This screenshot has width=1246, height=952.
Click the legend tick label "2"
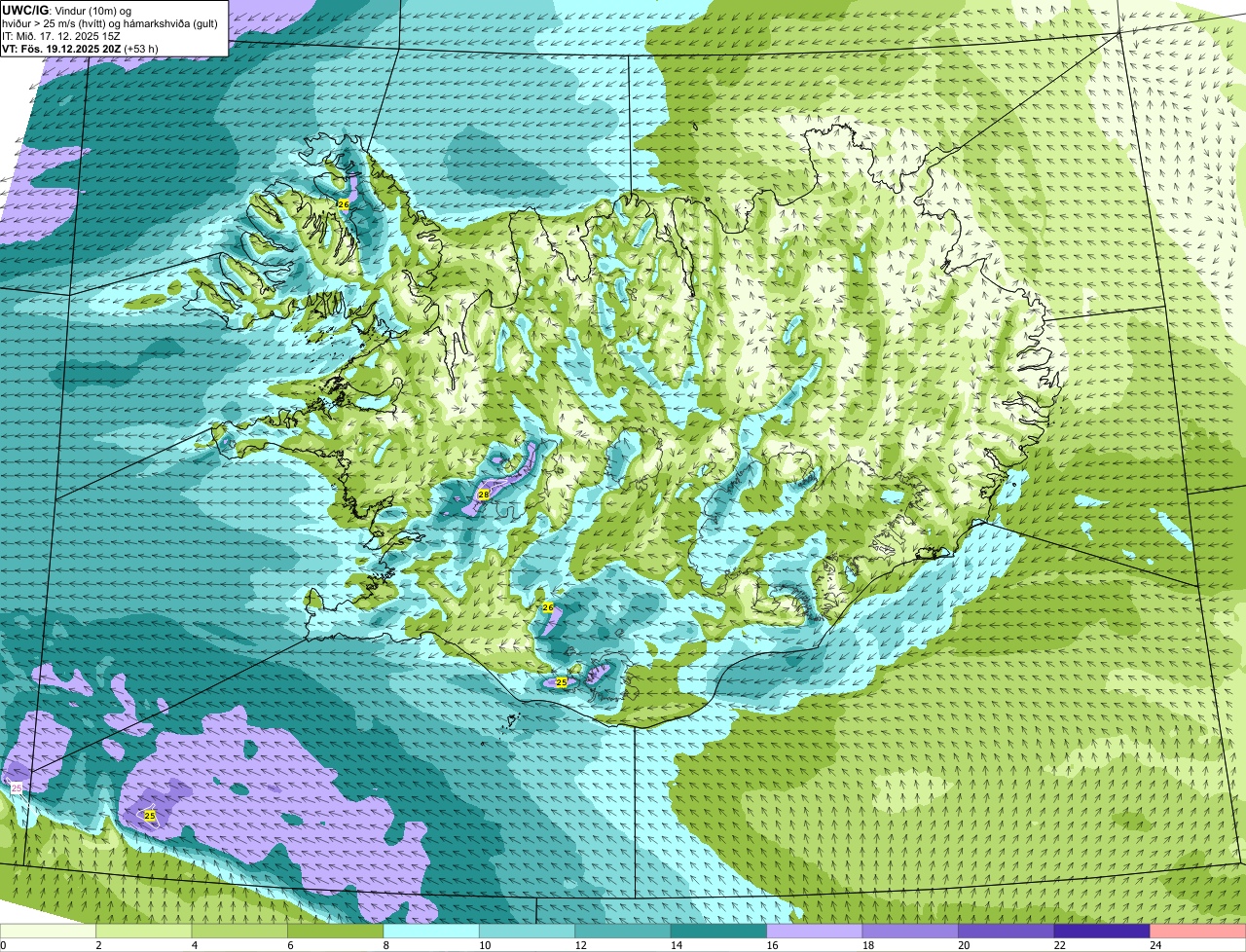click(x=98, y=945)
